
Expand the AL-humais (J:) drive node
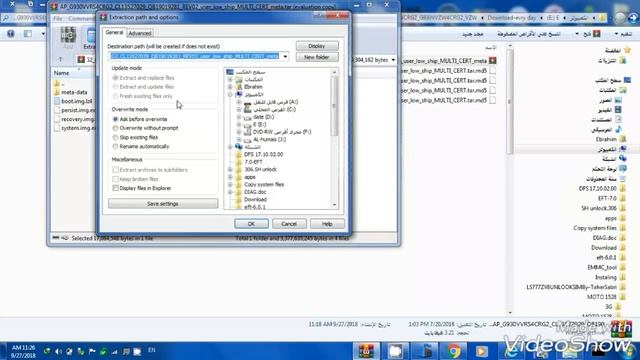pos(239,140)
